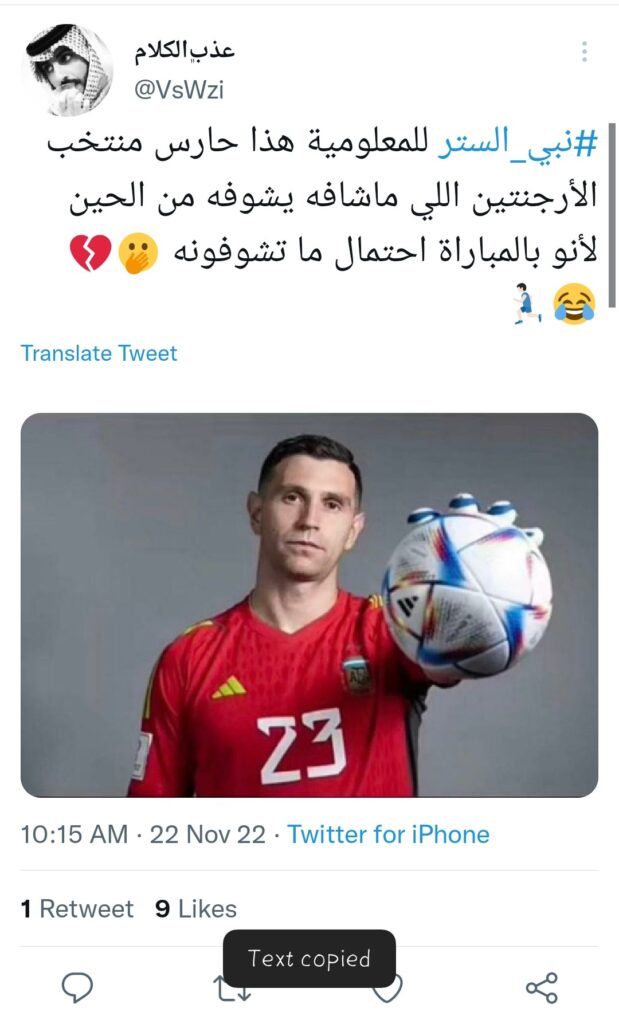Open the reply speech bubble icon

click(x=77, y=987)
